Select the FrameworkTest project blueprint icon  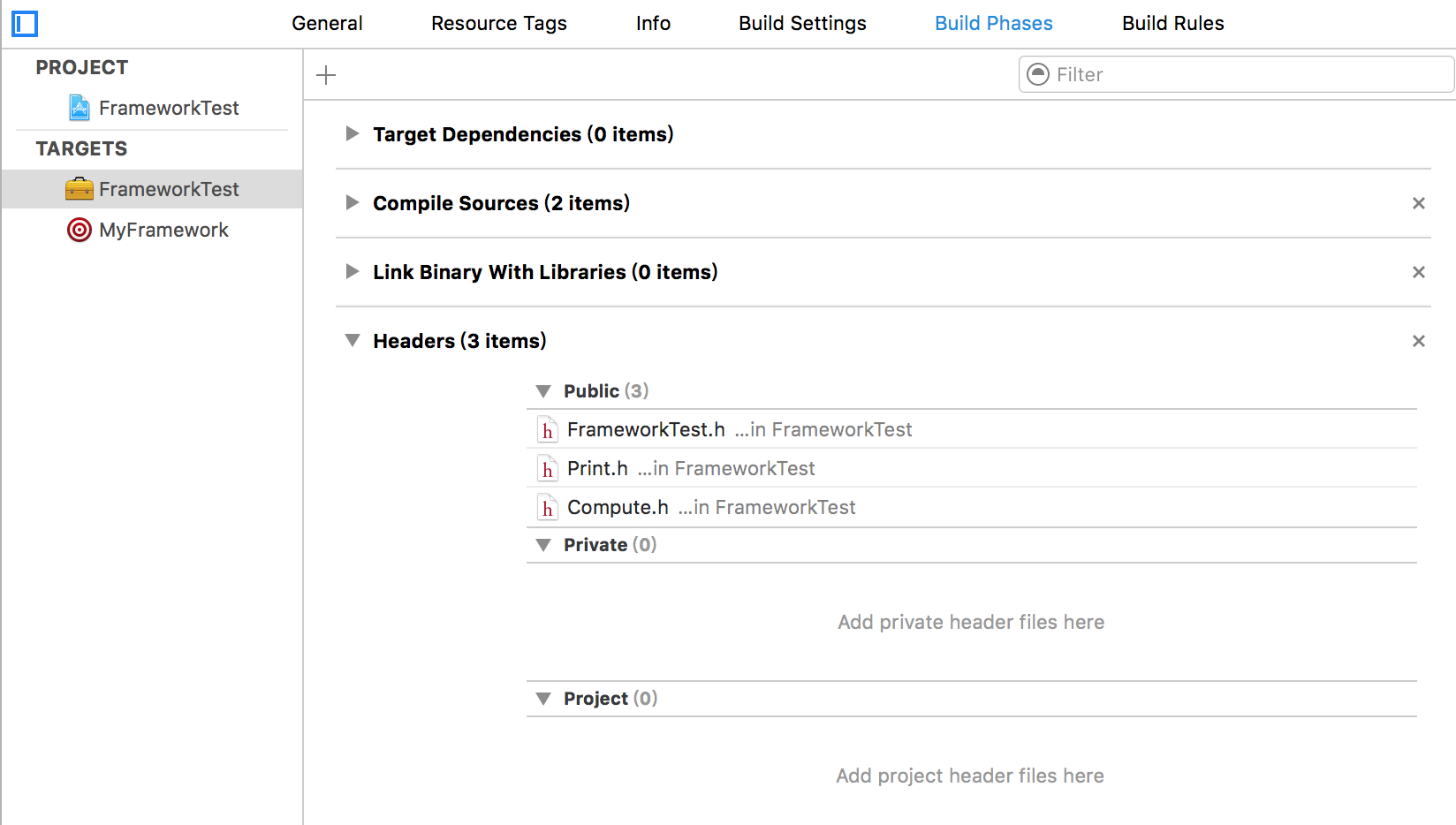pyautogui.click(x=80, y=108)
